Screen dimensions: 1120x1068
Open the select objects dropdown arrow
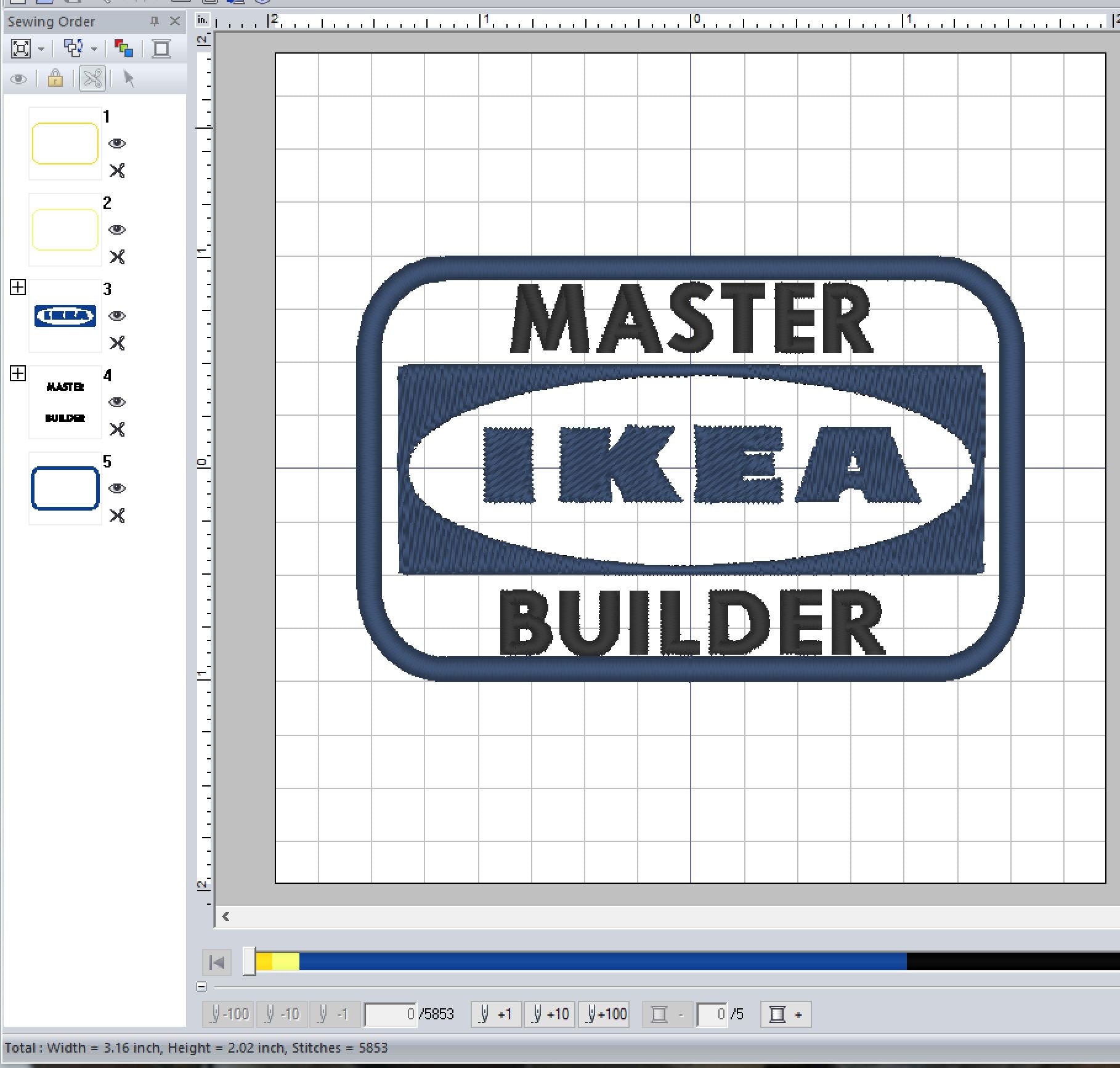[94, 49]
